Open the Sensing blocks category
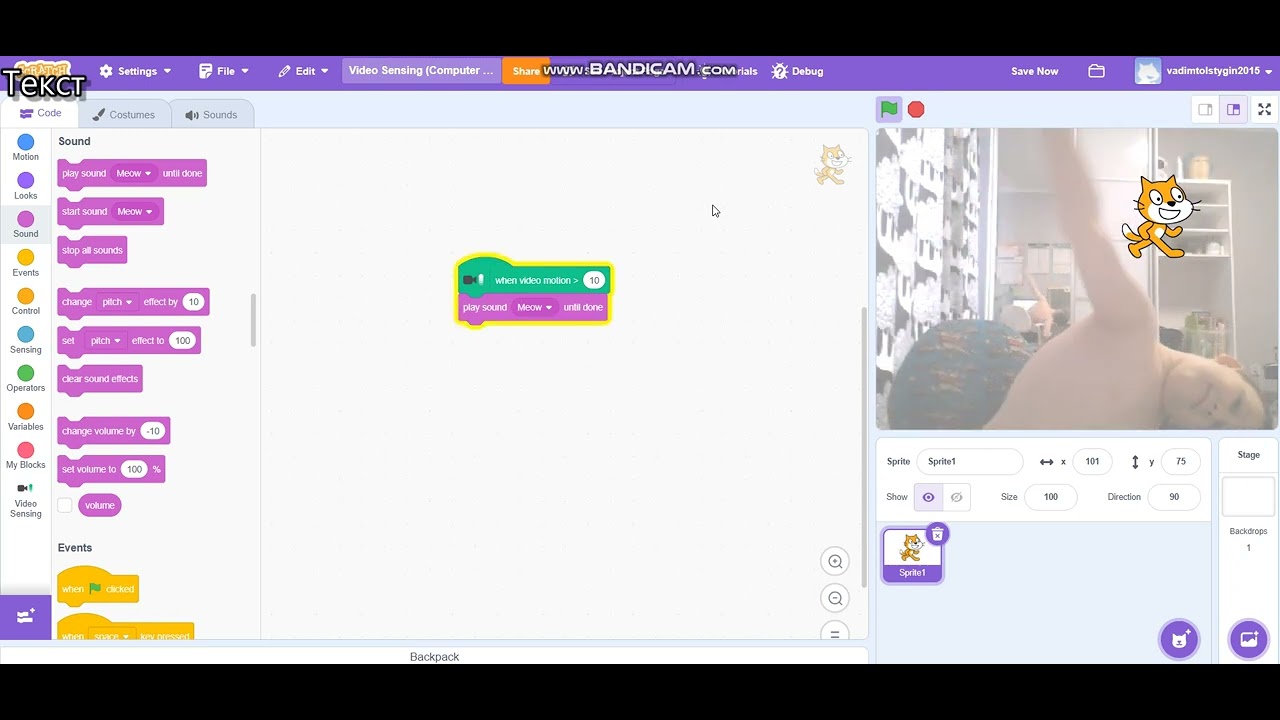 pos(26,340)
